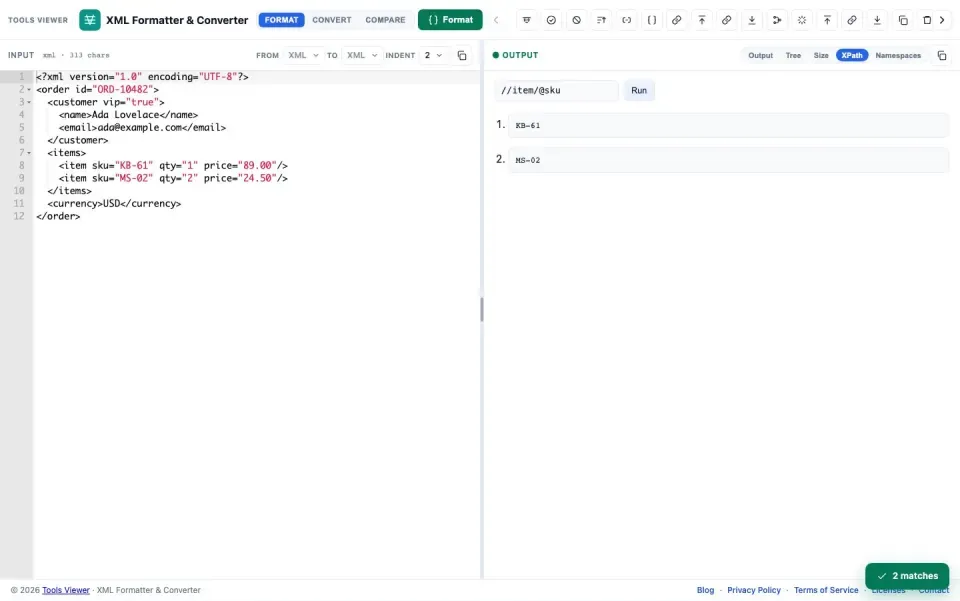
Task: Click the XML Formatter app logo icon
Action: (90, 20)
